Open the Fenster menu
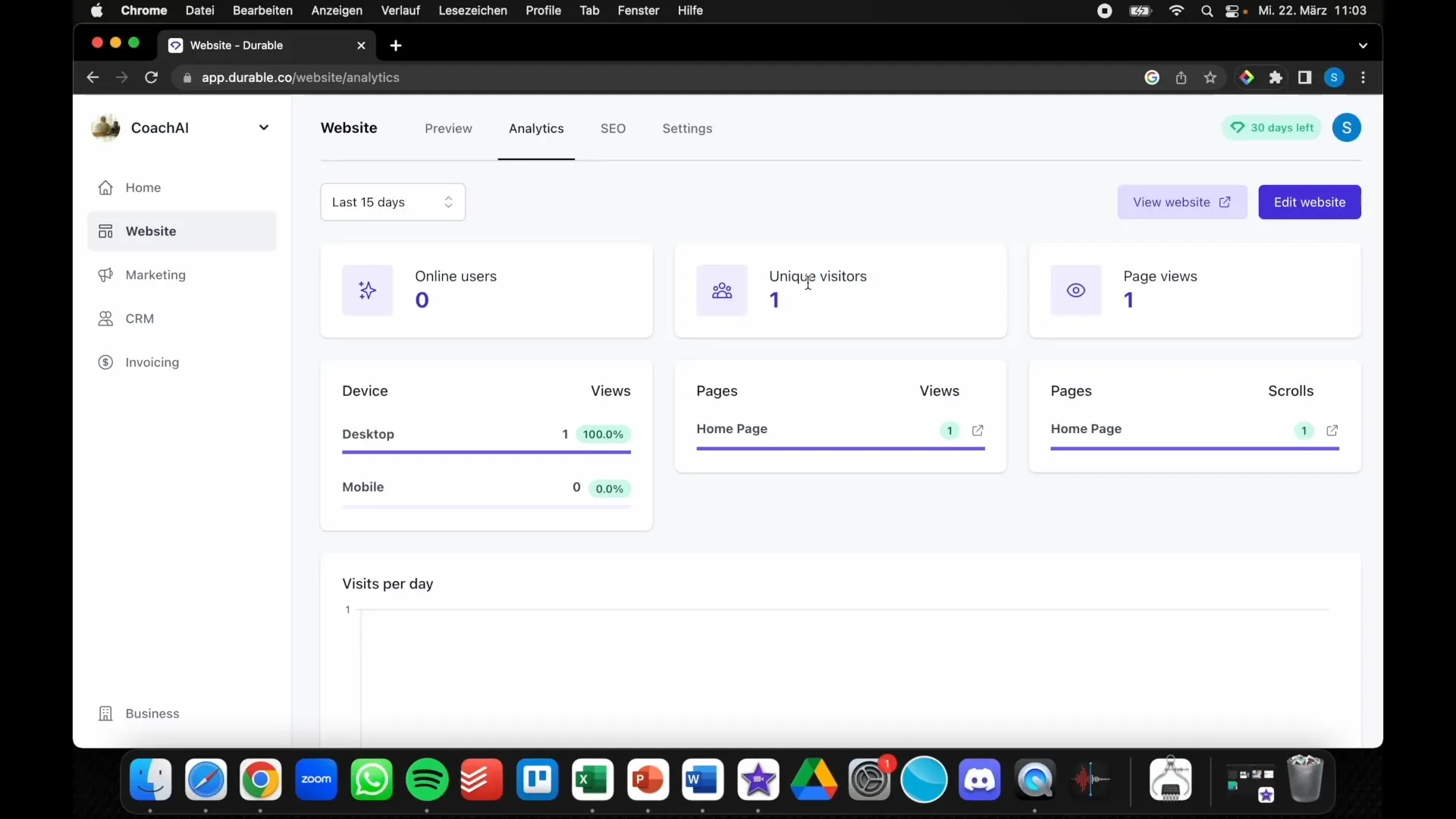The image size is (1456, 819). [639, 11]
